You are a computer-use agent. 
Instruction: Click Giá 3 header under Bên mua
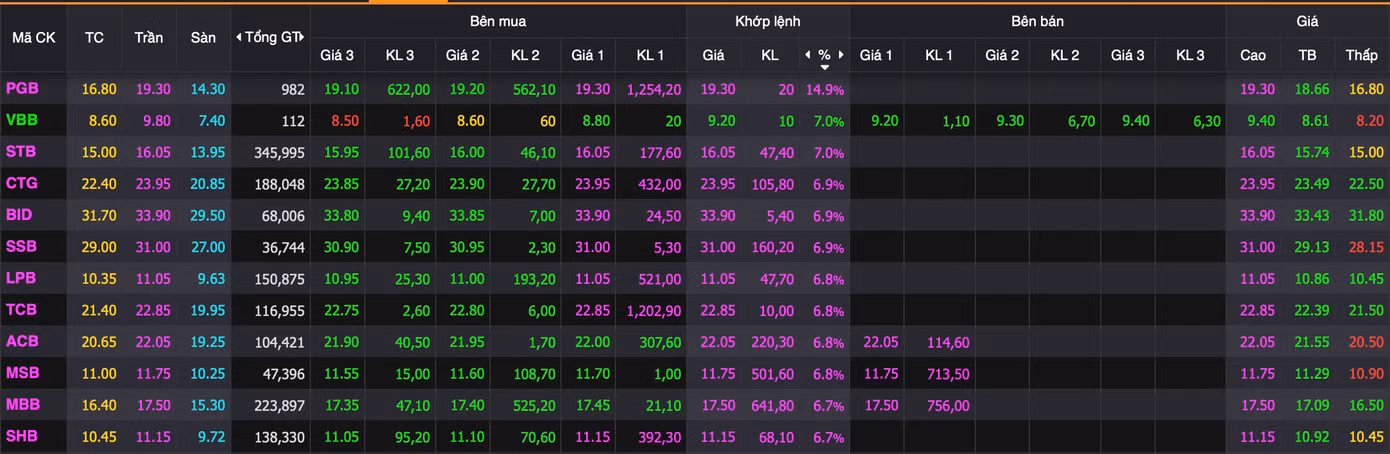pyautogui.click(x=337, y=55)
